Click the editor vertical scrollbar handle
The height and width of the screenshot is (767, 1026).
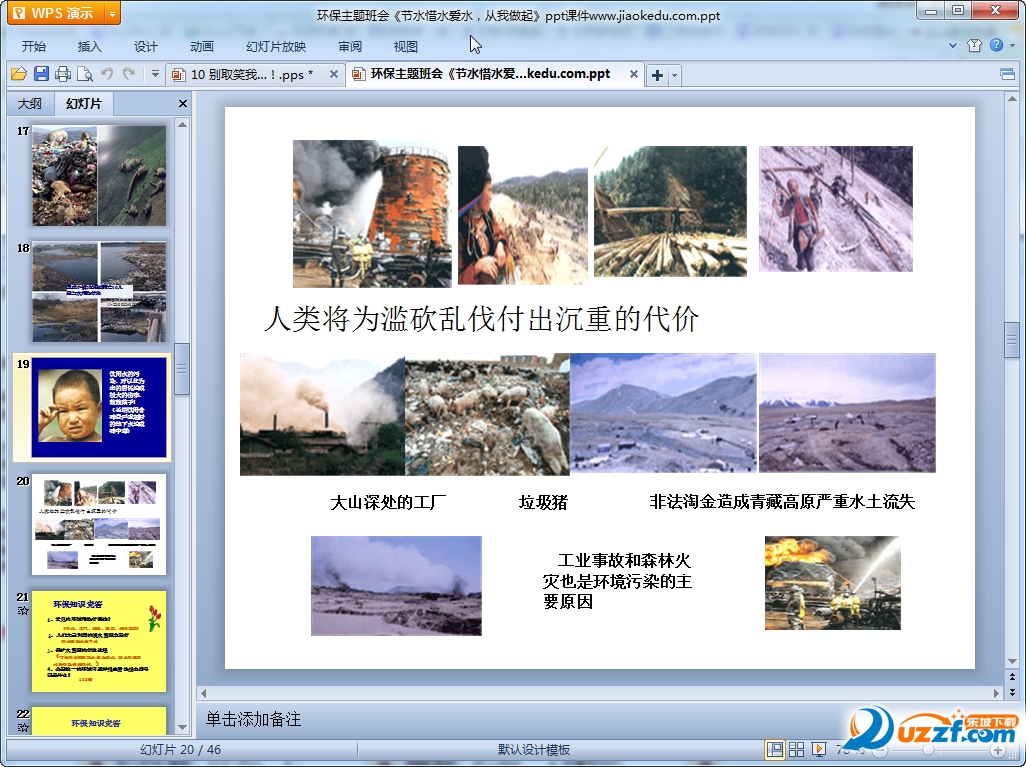tap(1012, 340)
